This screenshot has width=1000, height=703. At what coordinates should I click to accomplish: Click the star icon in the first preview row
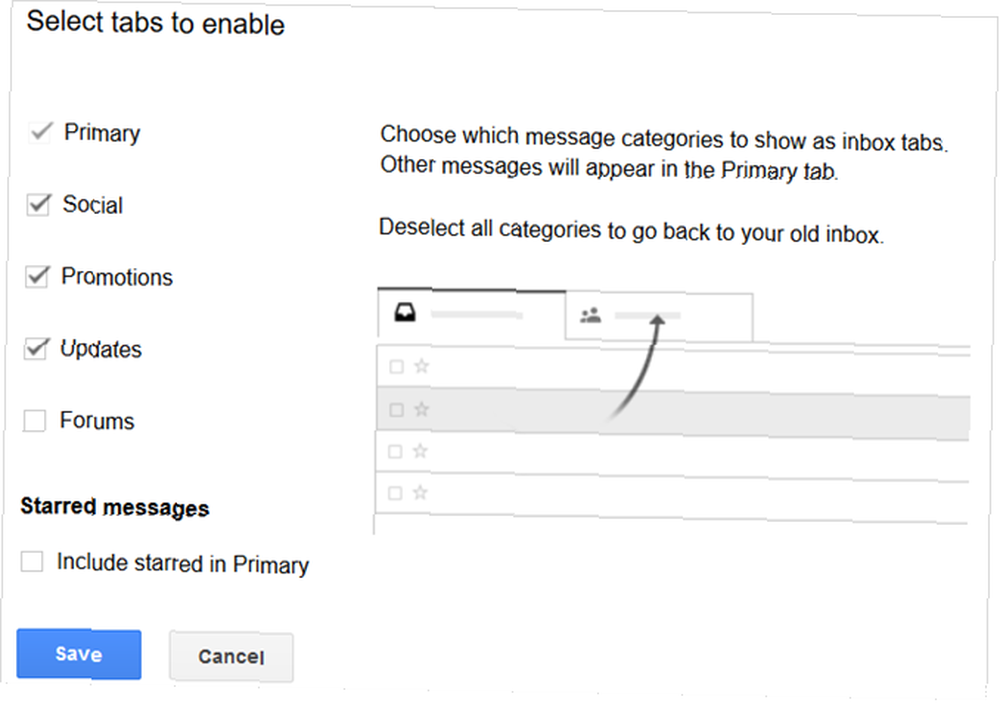coord(422,366)
